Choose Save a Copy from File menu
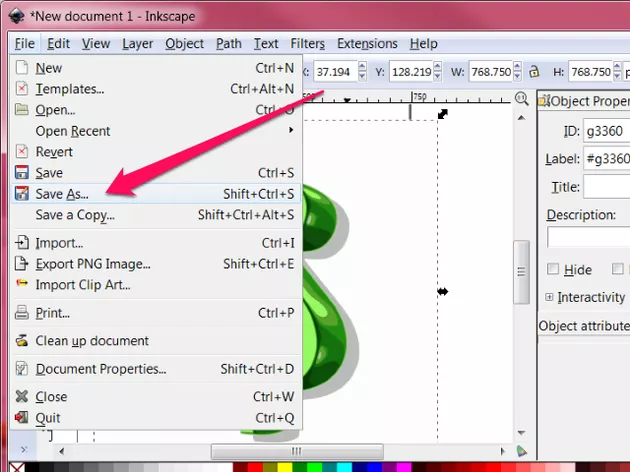This screenshot has height=472, width=630. (75, 215)
